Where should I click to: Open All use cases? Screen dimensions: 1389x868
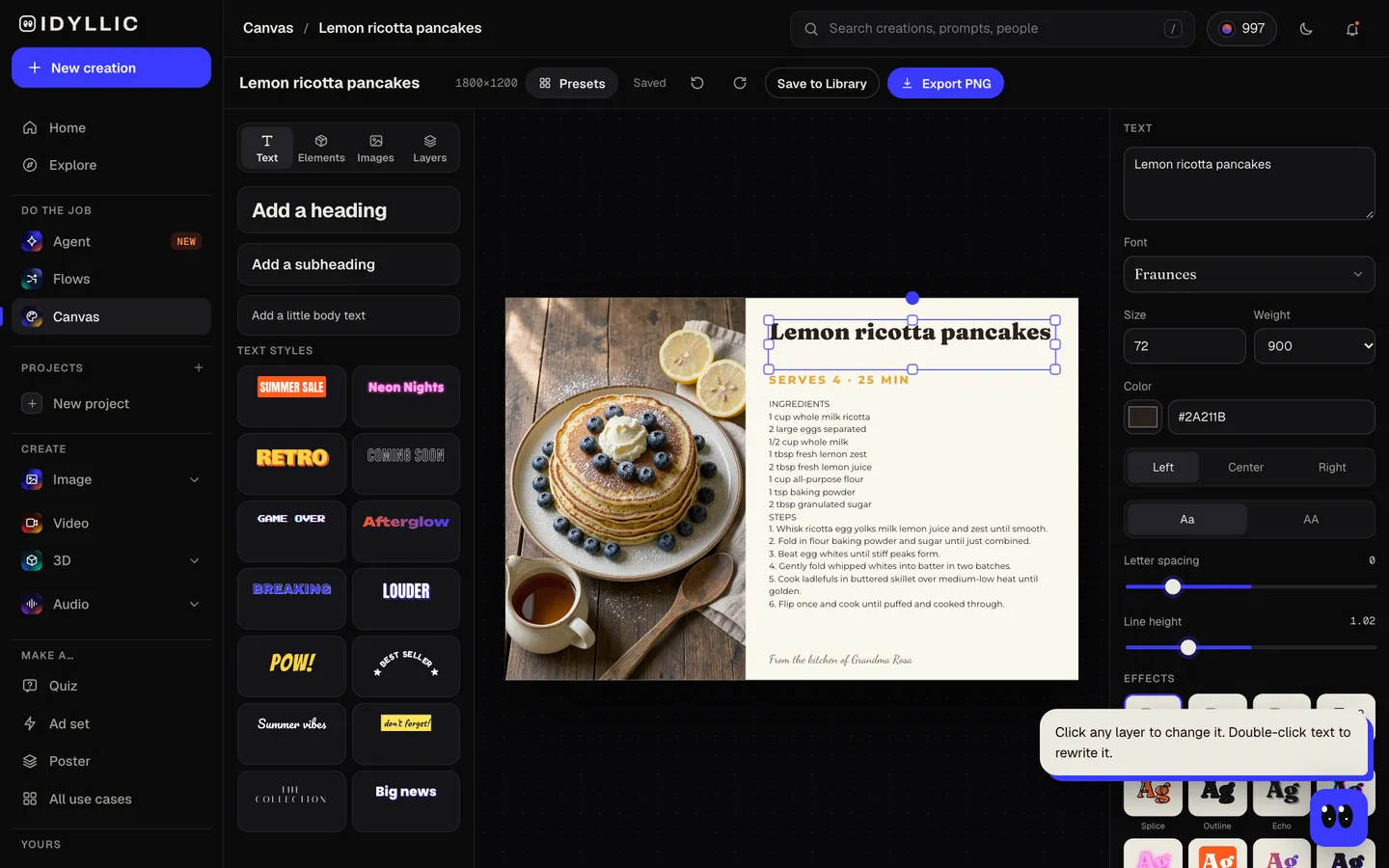pyautogui.click(x=111, y=799)
